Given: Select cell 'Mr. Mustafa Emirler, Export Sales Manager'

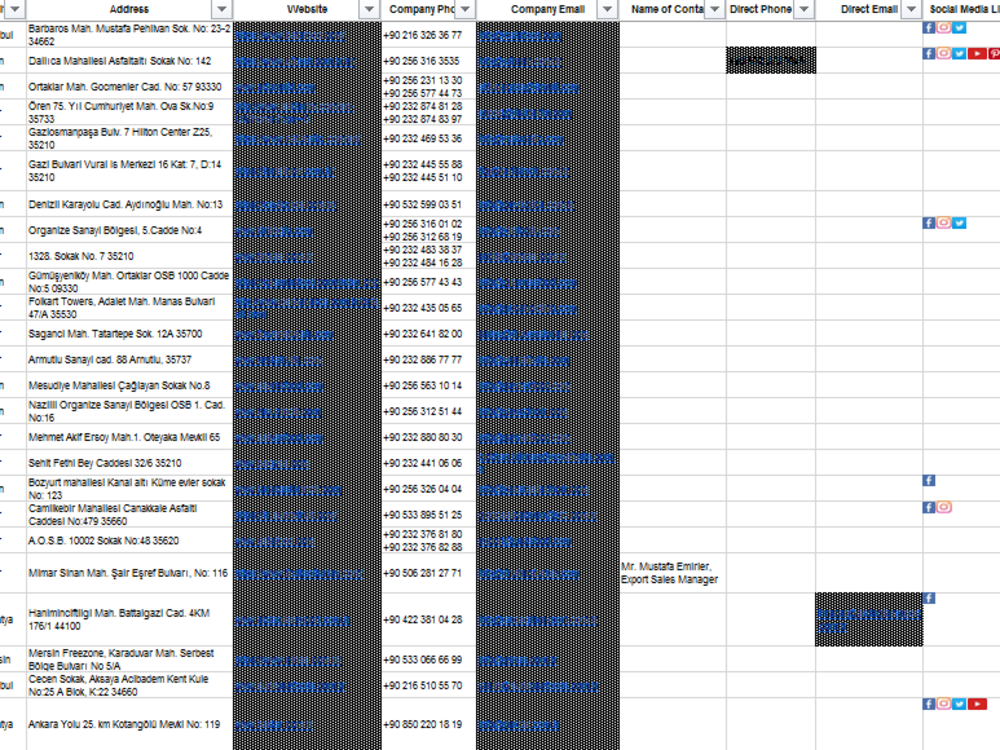Looking at the screenshot, I should [x=670, y=573].
